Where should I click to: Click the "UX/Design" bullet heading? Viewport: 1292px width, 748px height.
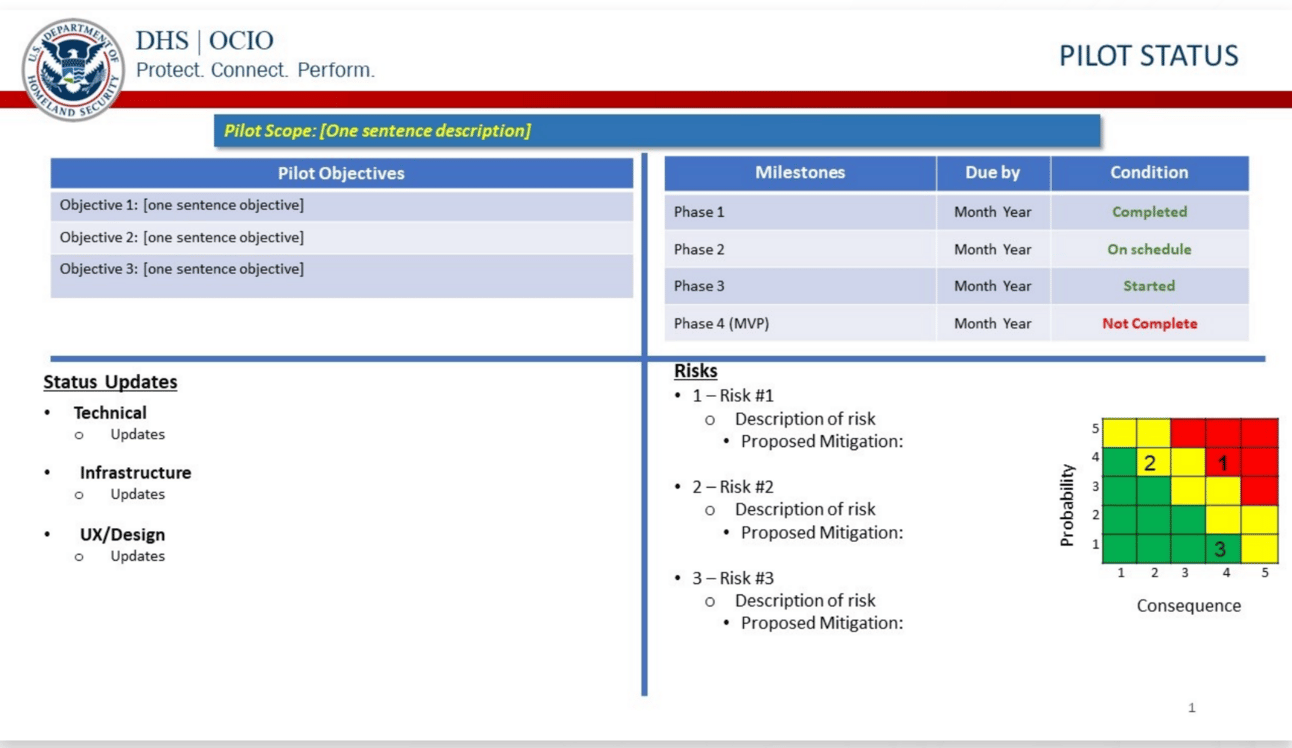coord(122,535)
